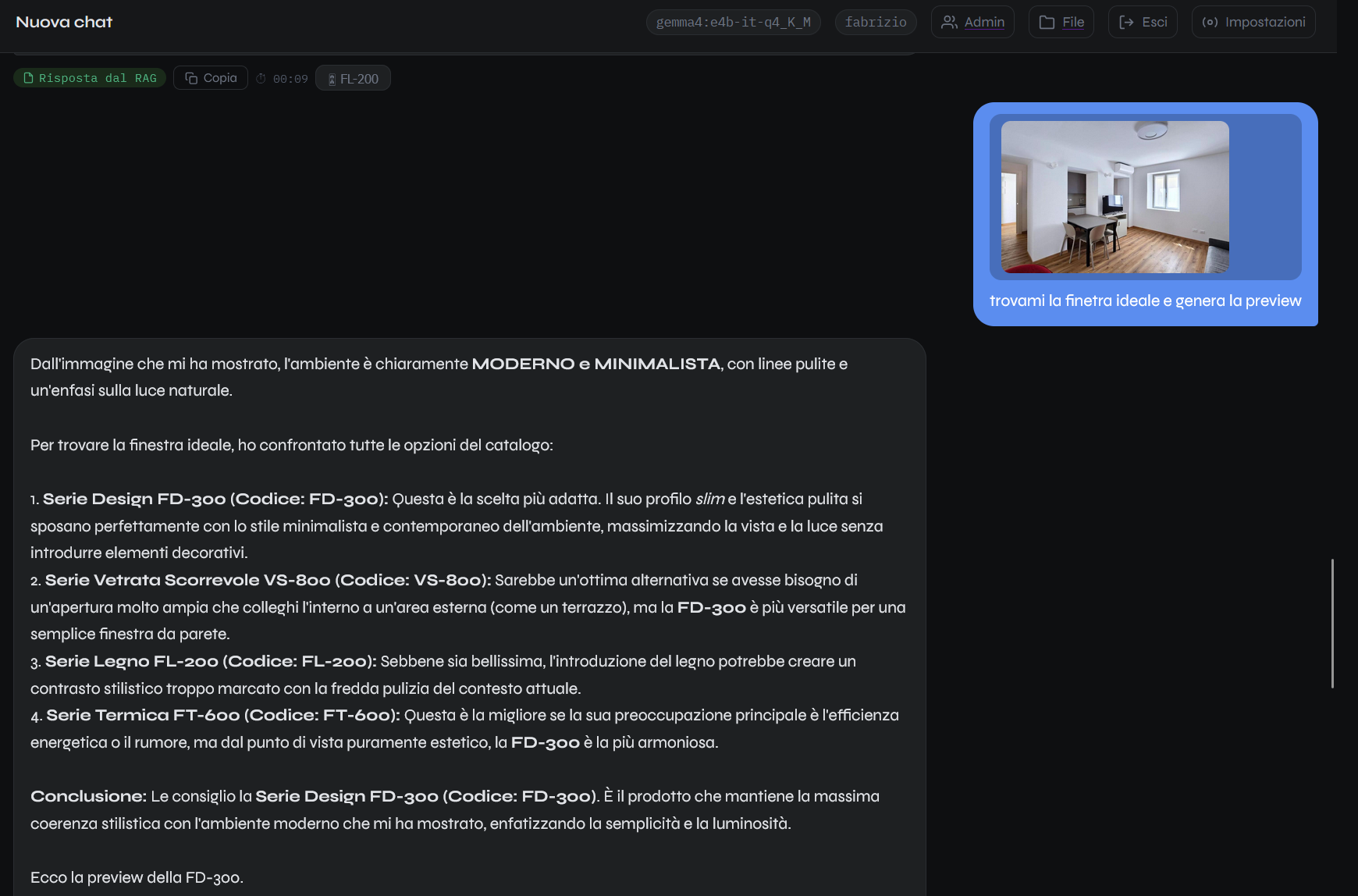Click the Admin users icon
Screen dimensions: 1358x896
point(949,22)
